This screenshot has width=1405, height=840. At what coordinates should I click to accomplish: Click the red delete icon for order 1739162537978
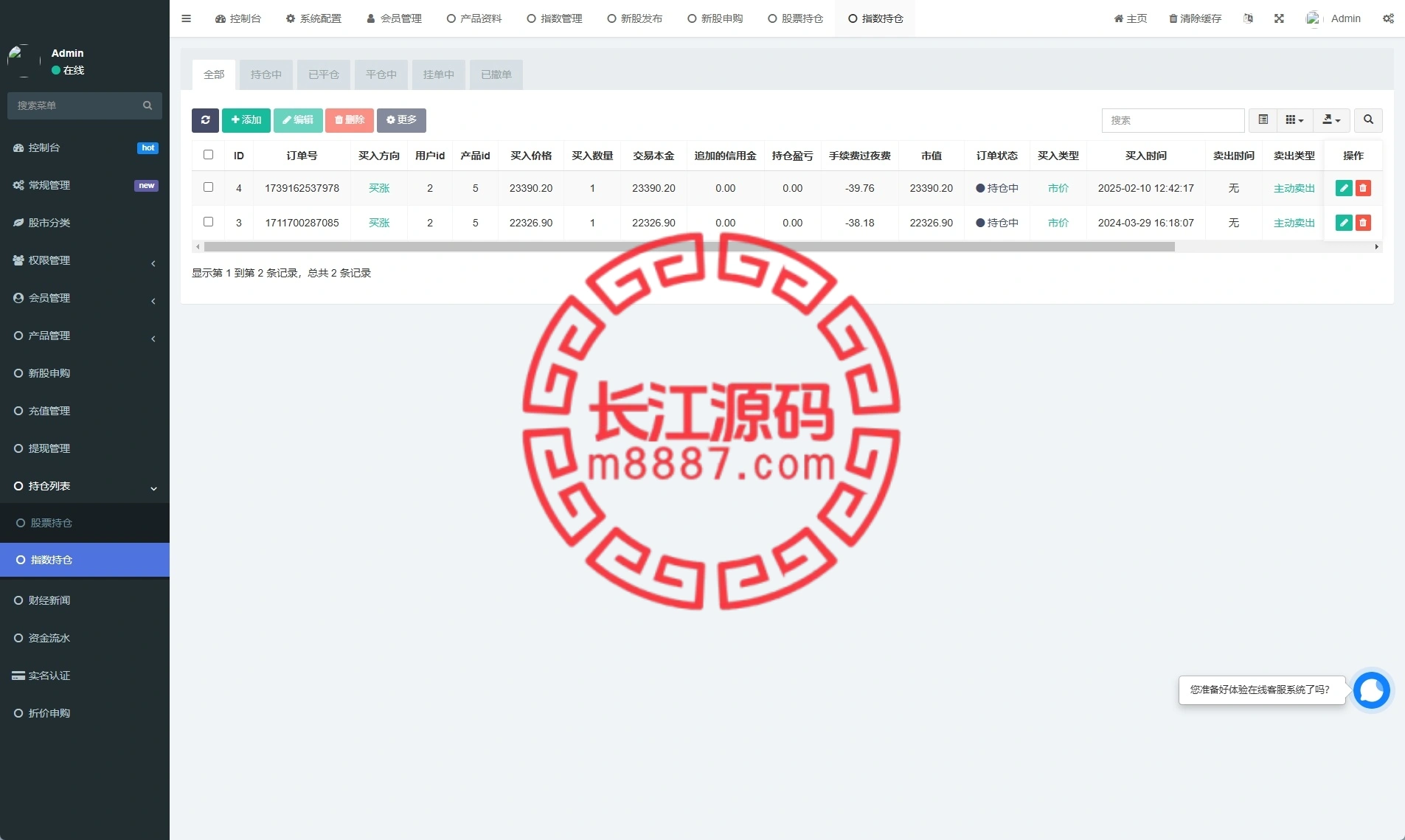[x=1363, y=188]
